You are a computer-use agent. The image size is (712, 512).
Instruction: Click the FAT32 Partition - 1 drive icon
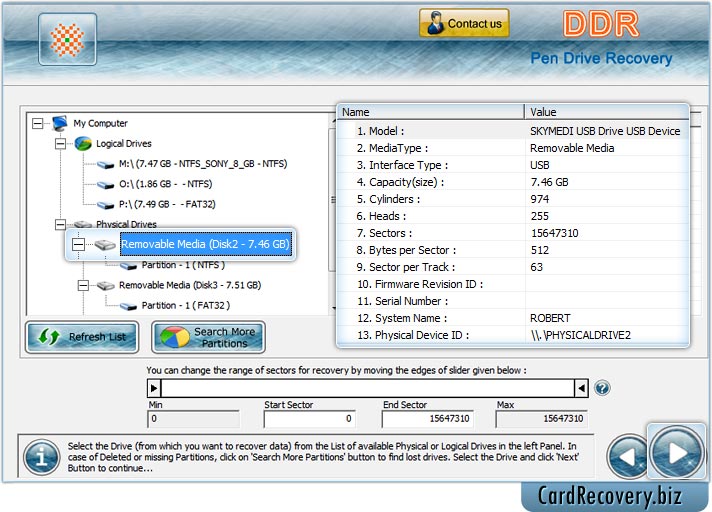click(x=129, y=306)
